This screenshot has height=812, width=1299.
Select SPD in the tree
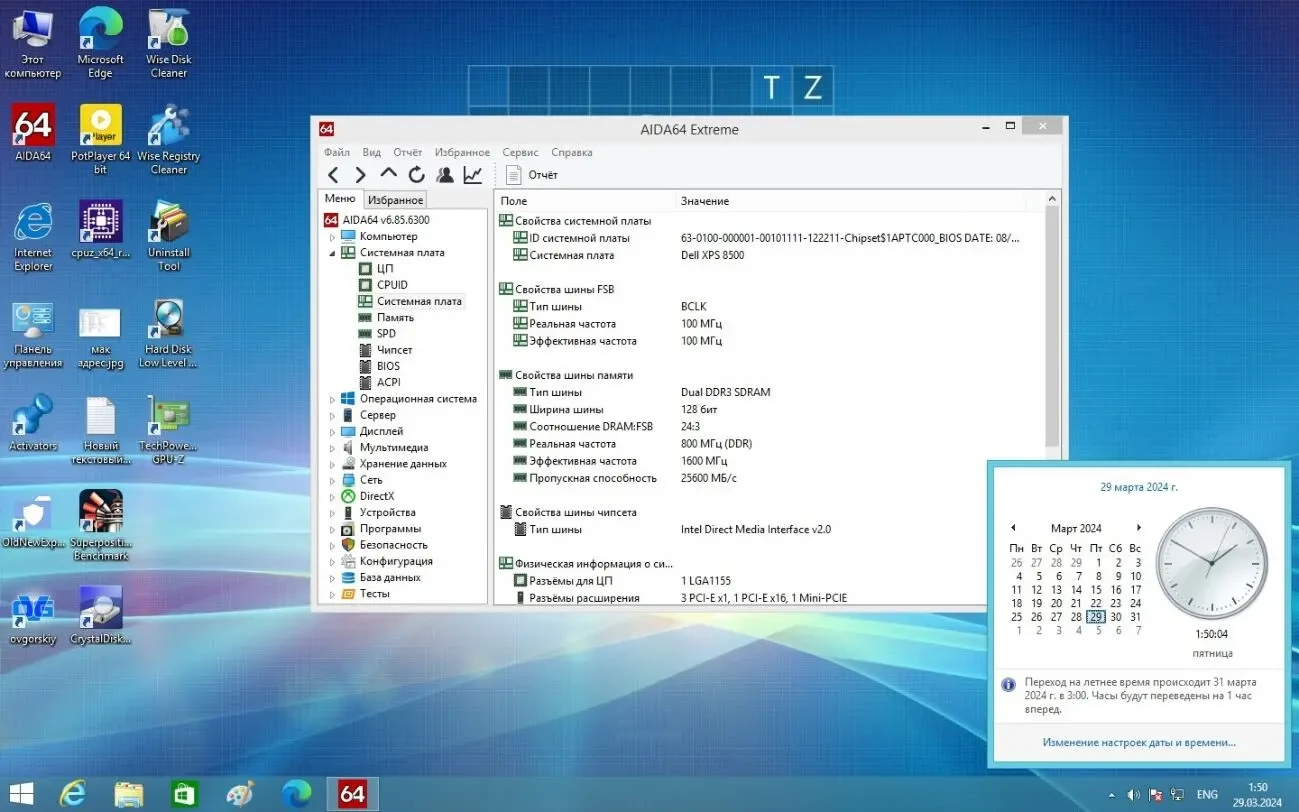click(386, 334)
